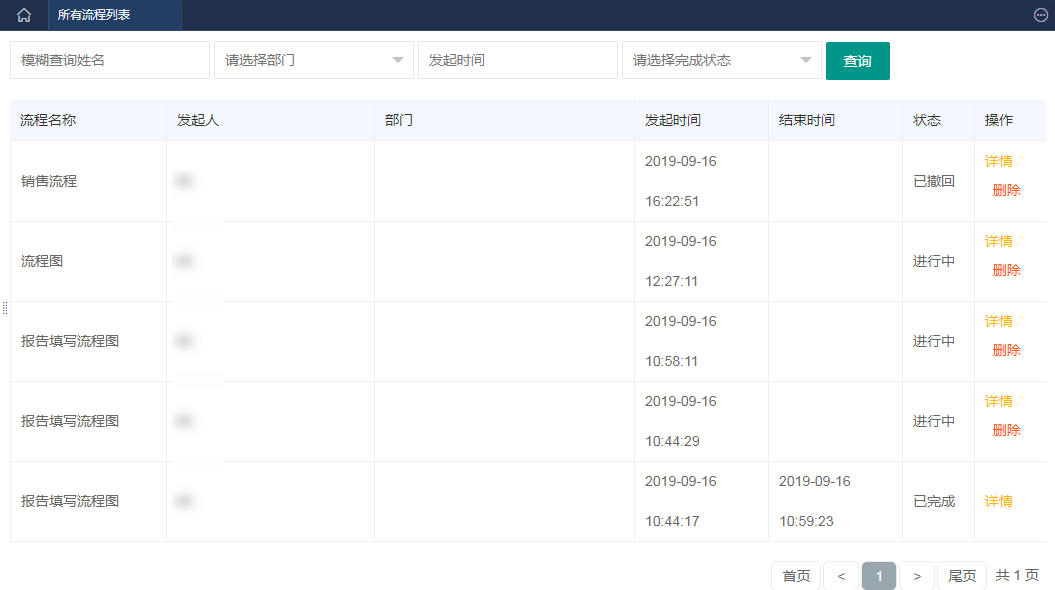Image resolution: width=1055 pixels, height=590 pixels.
Task: Expand the 请选择部门 dropdown
Action: coord(314,60)
